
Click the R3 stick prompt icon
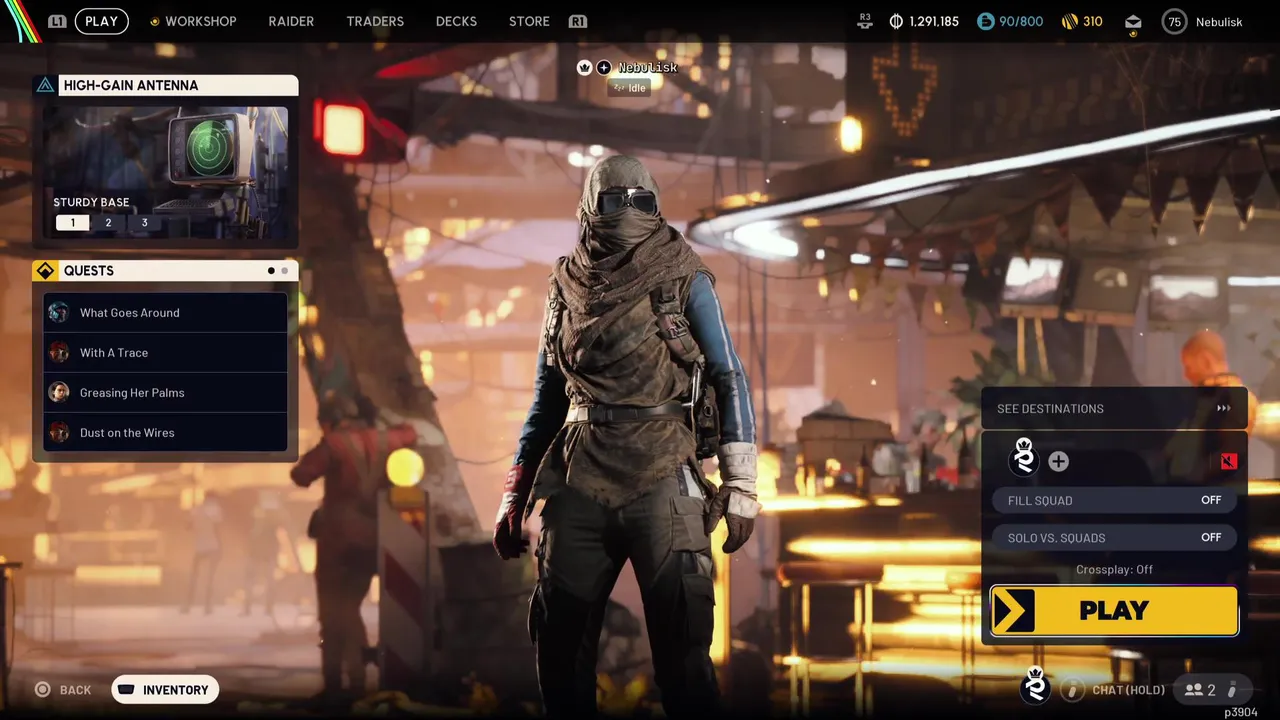[865, 19]
